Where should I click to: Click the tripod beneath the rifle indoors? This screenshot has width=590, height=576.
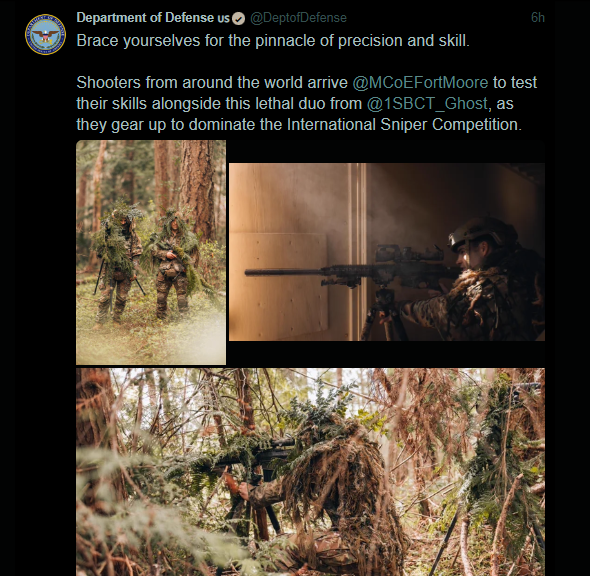click(383, 312)
